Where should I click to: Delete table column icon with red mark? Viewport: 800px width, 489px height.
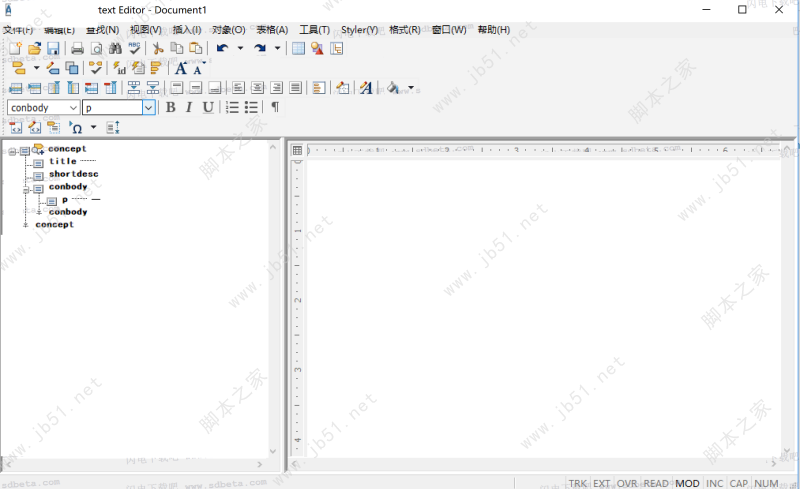(x=110, y=88)
